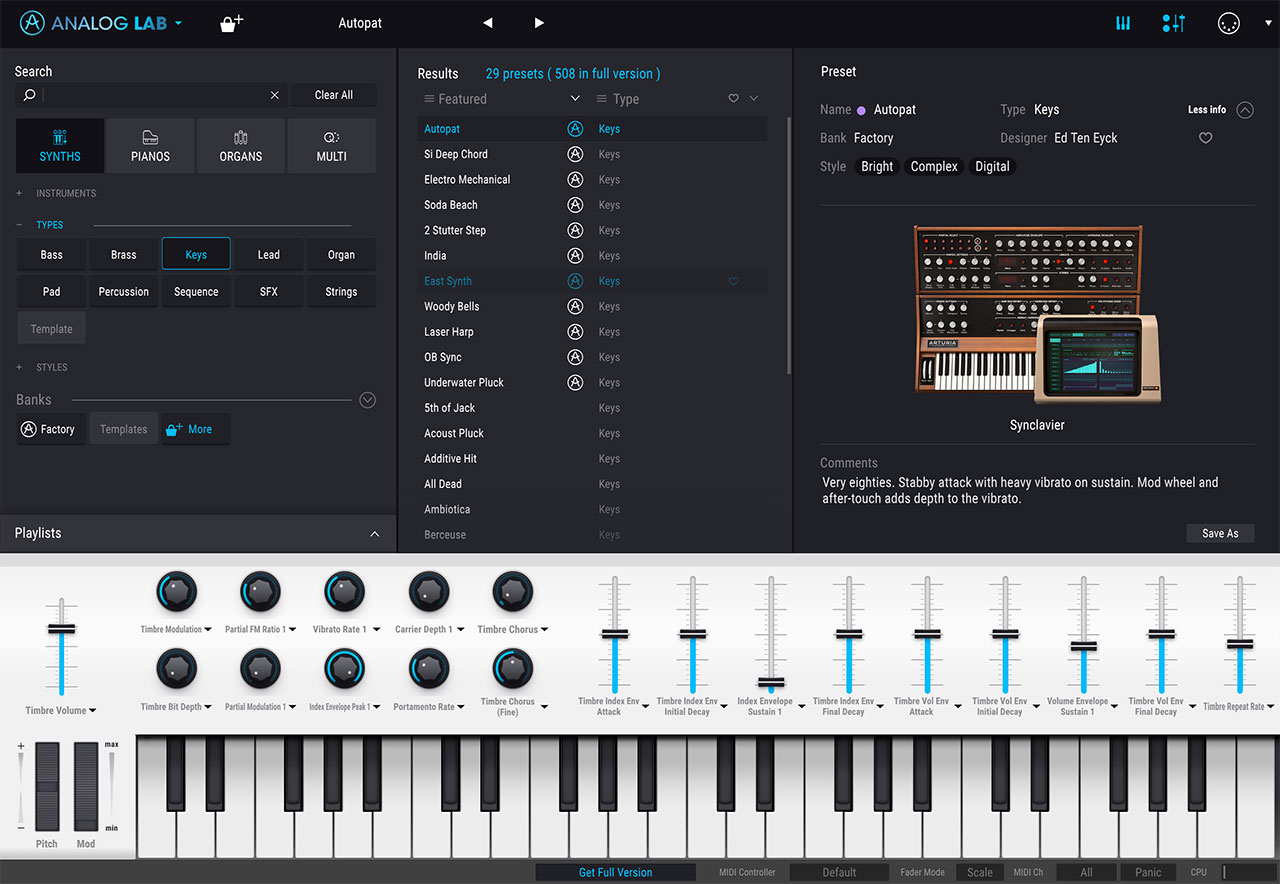1280x884 pixels.
Task: Open the Timbre Volume assignment dropdown
Action: tap(93, 711)
